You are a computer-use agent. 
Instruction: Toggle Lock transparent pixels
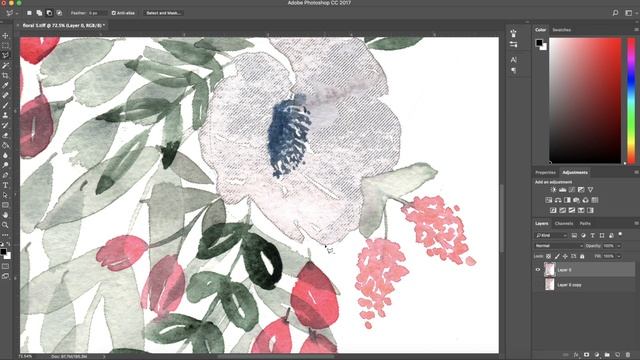point(548,256)
